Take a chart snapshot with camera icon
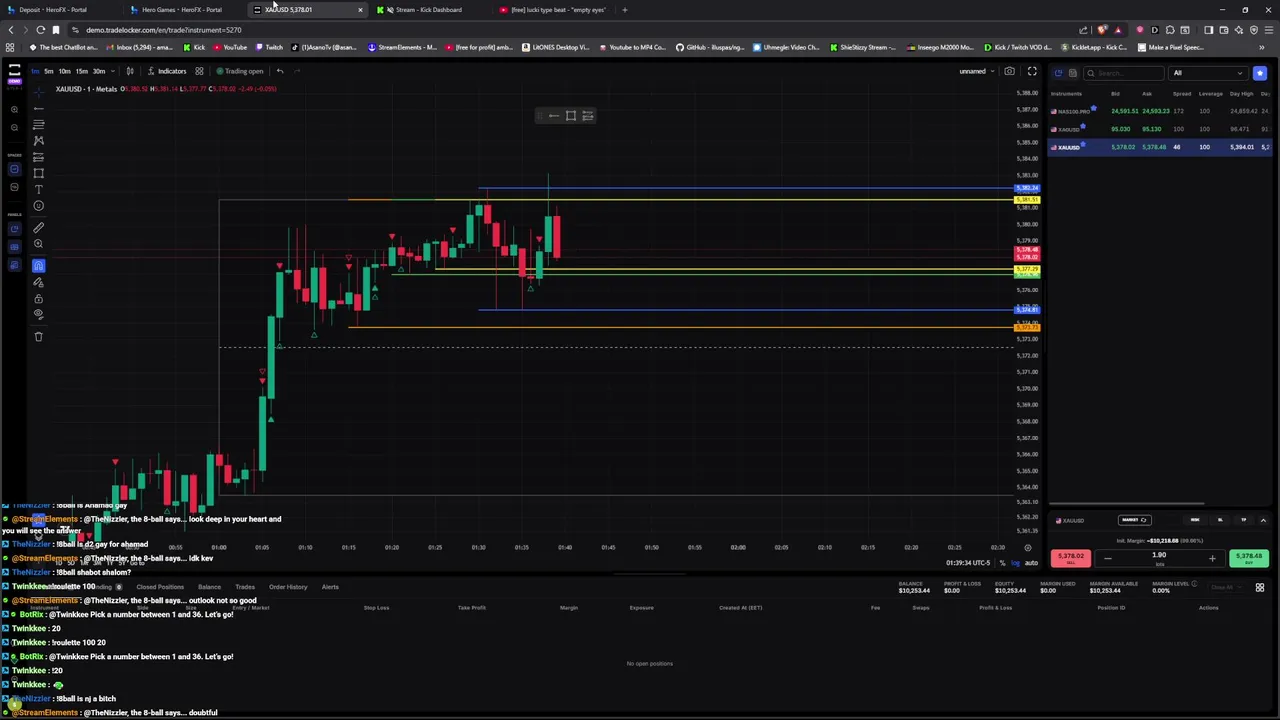Image resolution: width=1280 pixels, height=720 pixels. point(1009,71)
